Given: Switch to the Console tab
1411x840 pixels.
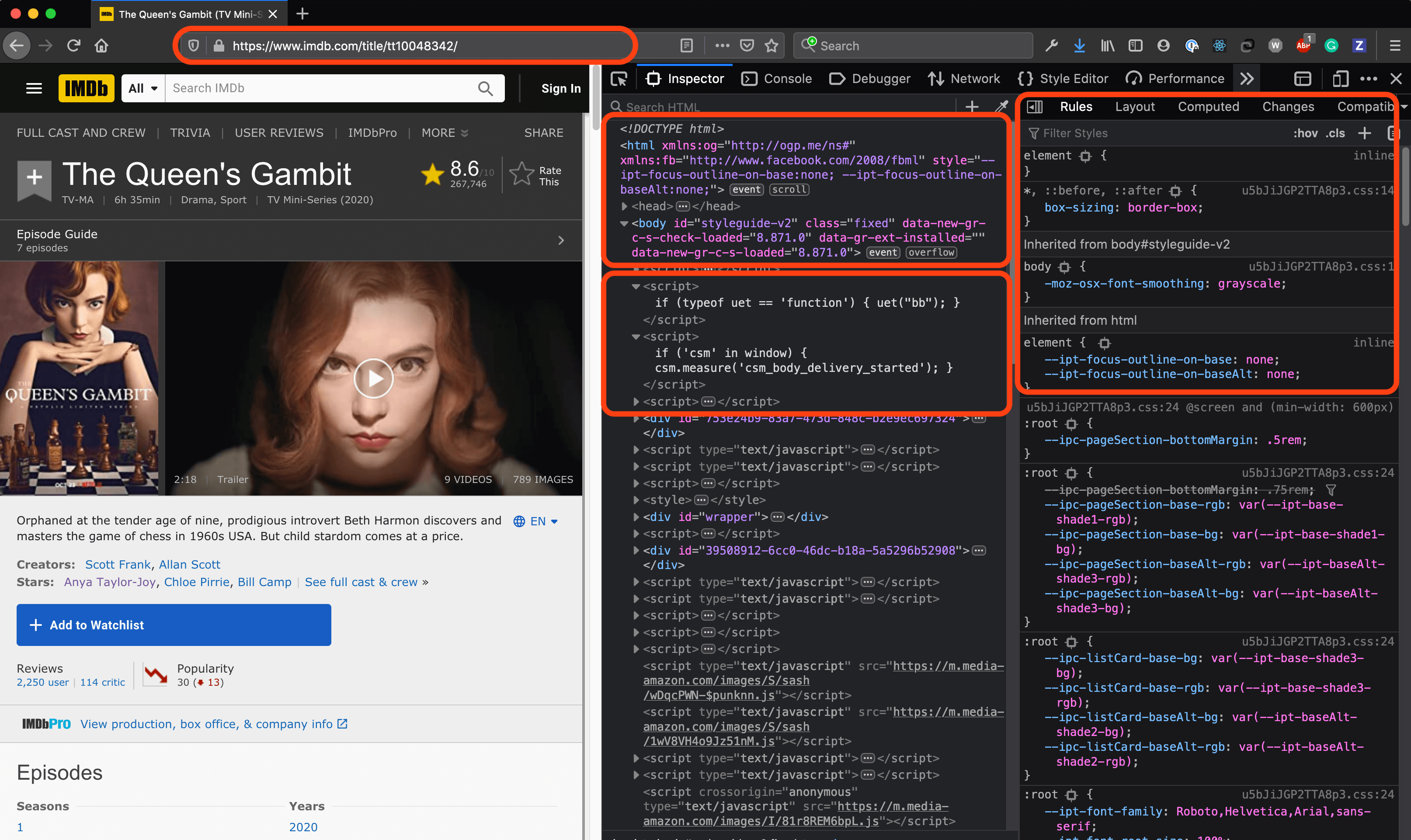Looking at the screenshot, I should 777,79.
